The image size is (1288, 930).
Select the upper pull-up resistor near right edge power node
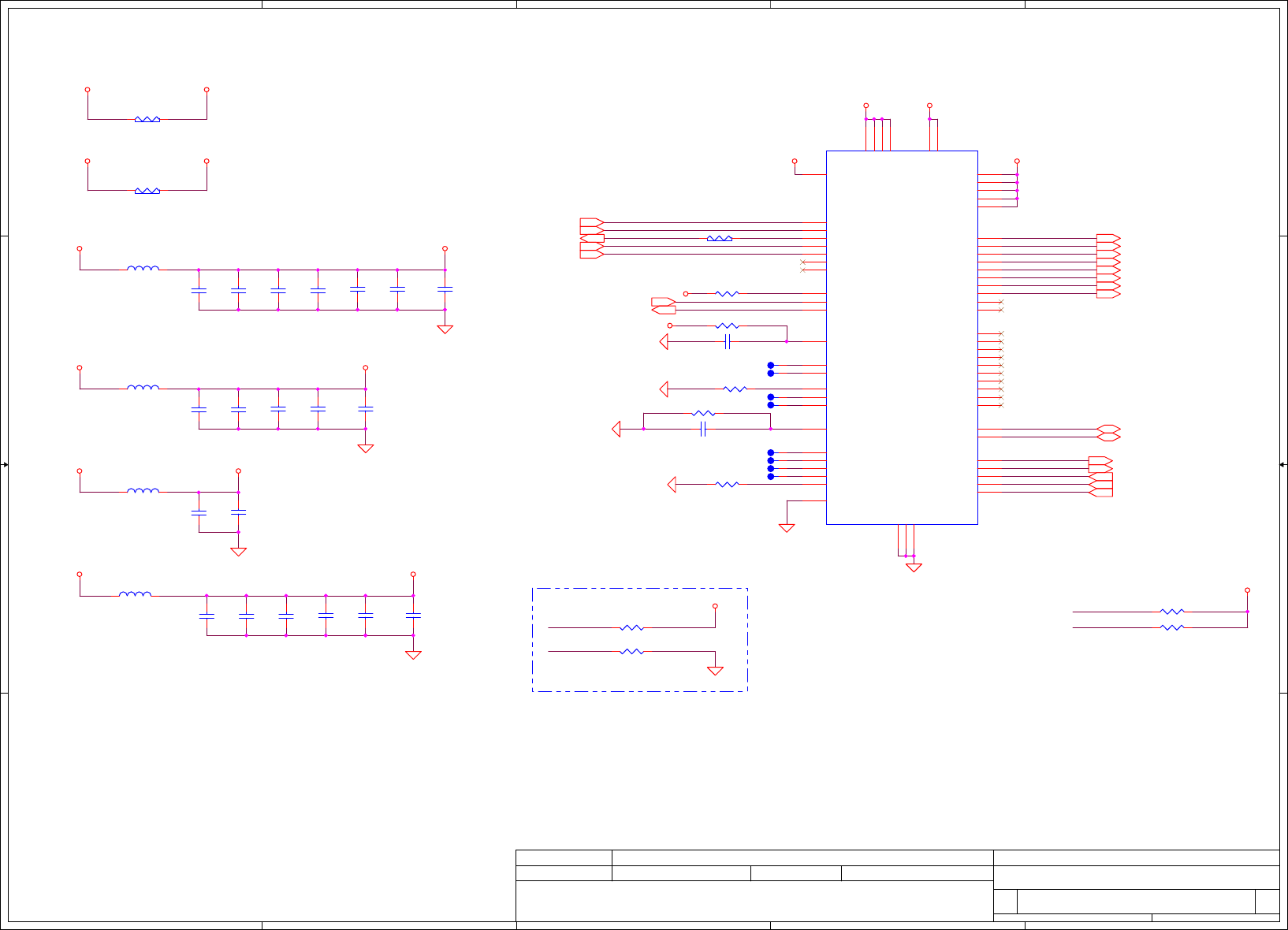coord(1172,612)
